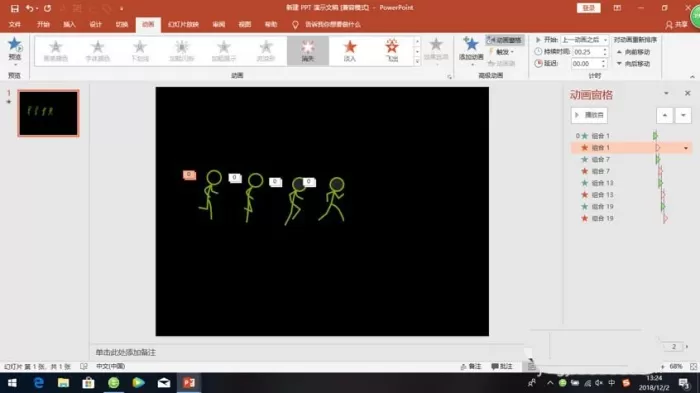The width and height of the screenshot is (700, 393).
Task: Save the presentation via quick access icon
Action: coord(15,8)
